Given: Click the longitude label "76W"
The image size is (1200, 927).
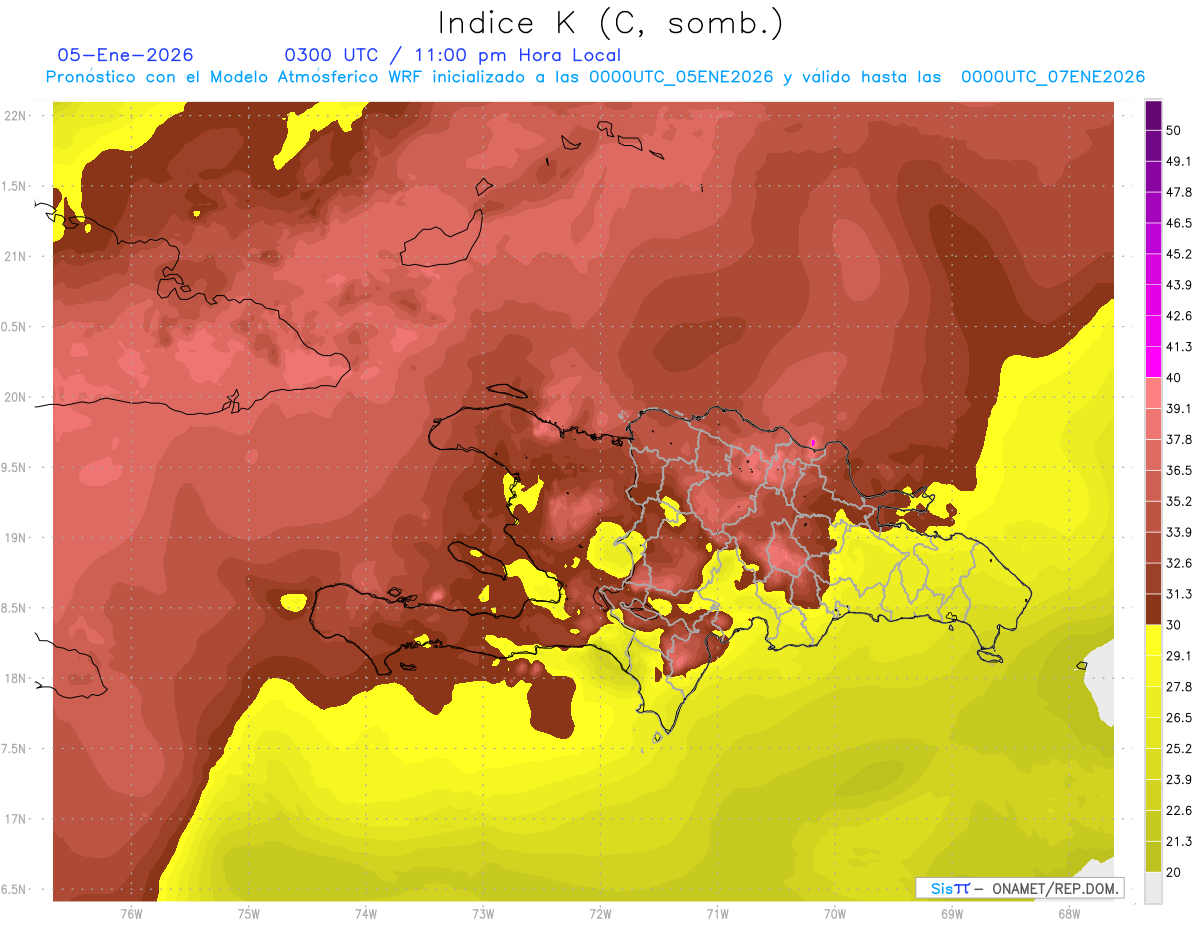Looking at the screenshot, I should (131, 914).
